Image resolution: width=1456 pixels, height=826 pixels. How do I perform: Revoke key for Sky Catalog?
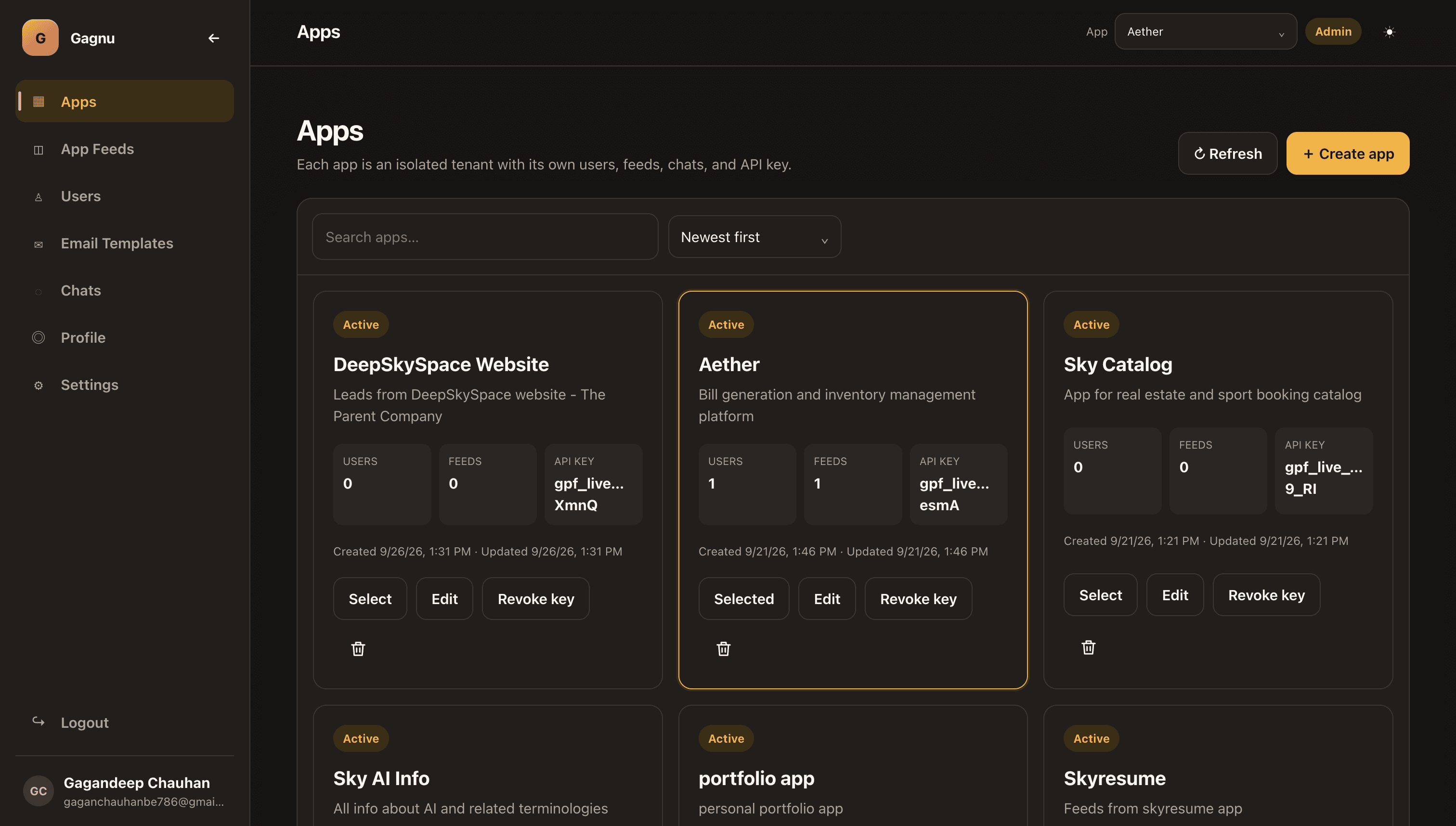point(1266,595)
